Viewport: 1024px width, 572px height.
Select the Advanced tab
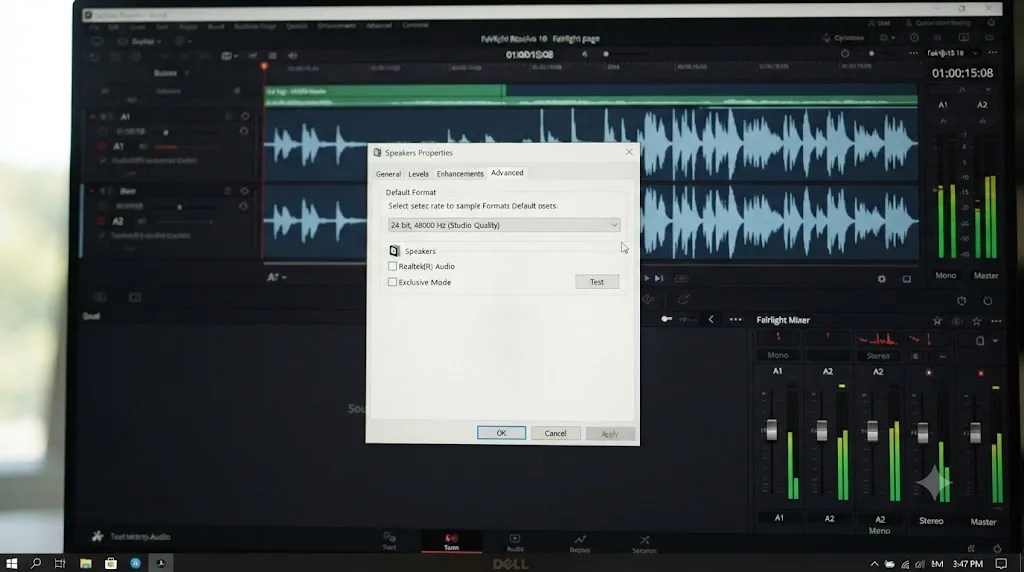pos(507,173)
